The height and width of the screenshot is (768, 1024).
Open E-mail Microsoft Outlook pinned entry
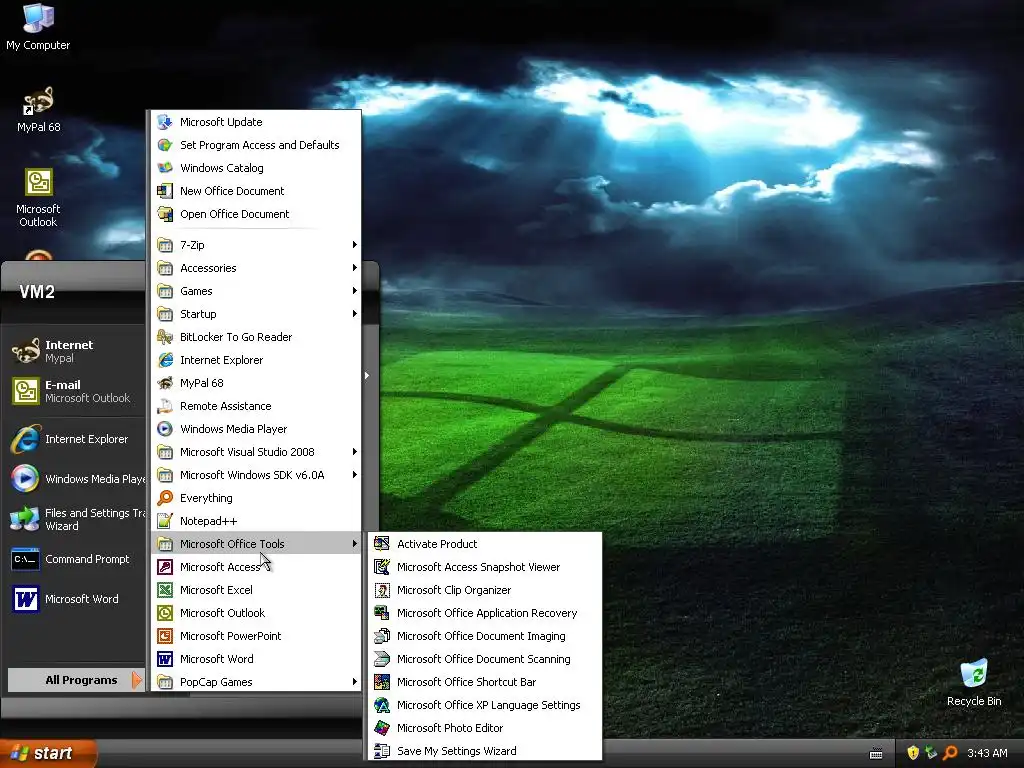tap(74, 391)
